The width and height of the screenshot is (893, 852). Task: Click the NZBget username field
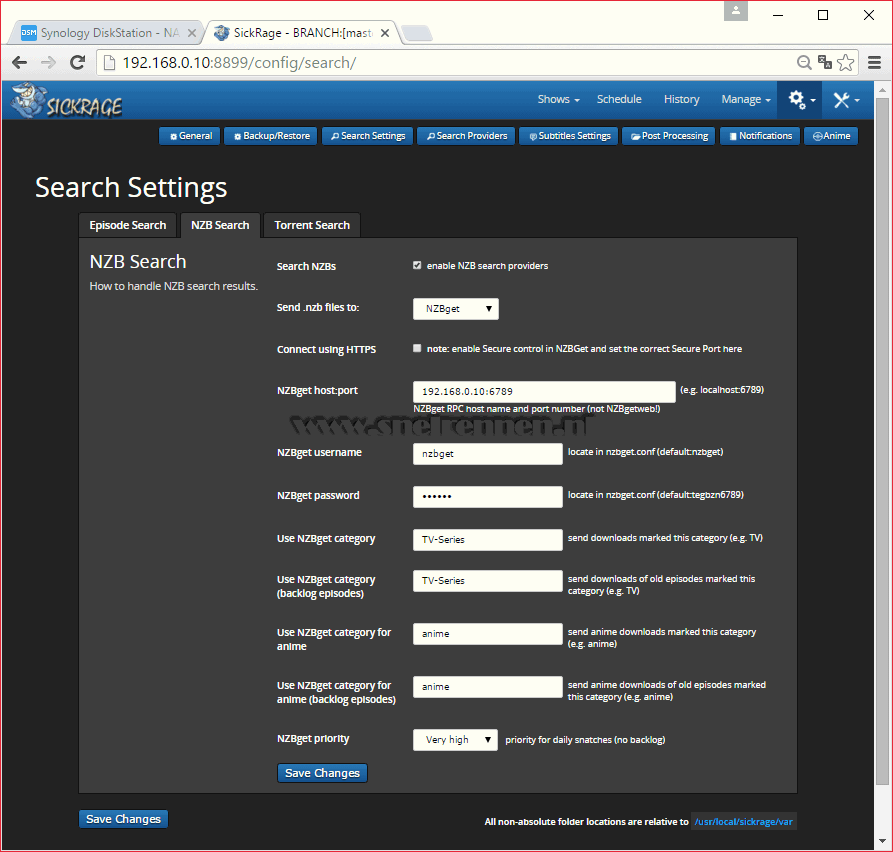point(488,454)
